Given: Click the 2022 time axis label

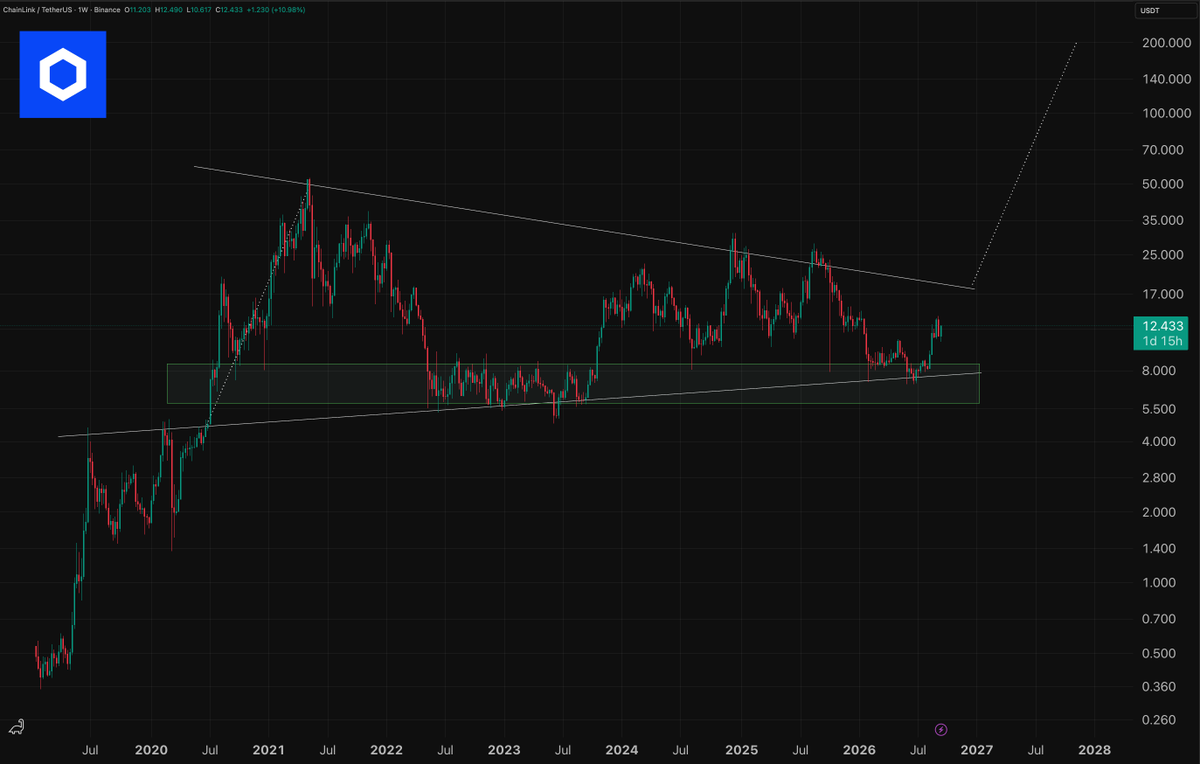Looking at the screenshot, I should [x=386, y=749].
